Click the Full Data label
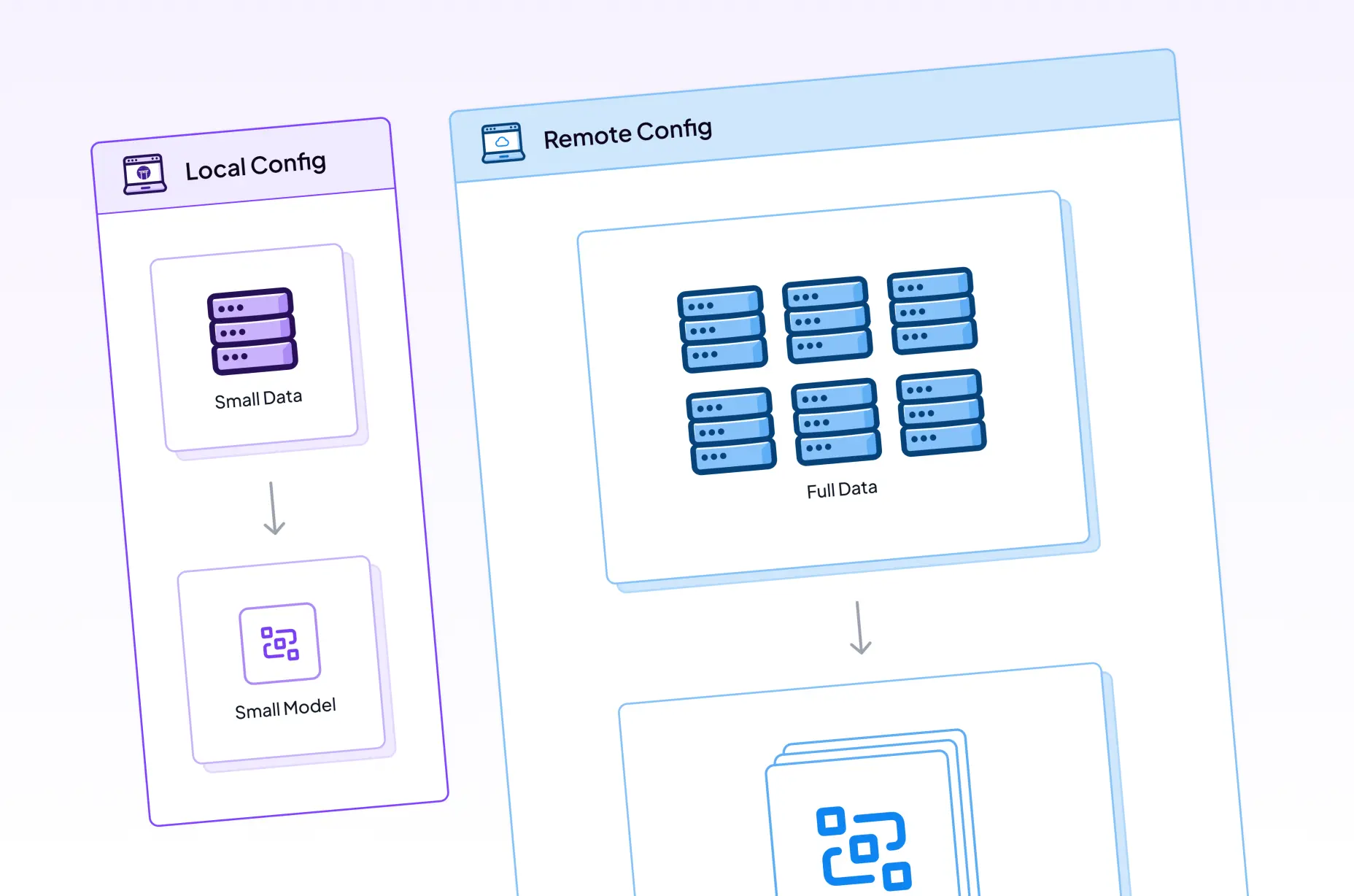 [841, 489]
